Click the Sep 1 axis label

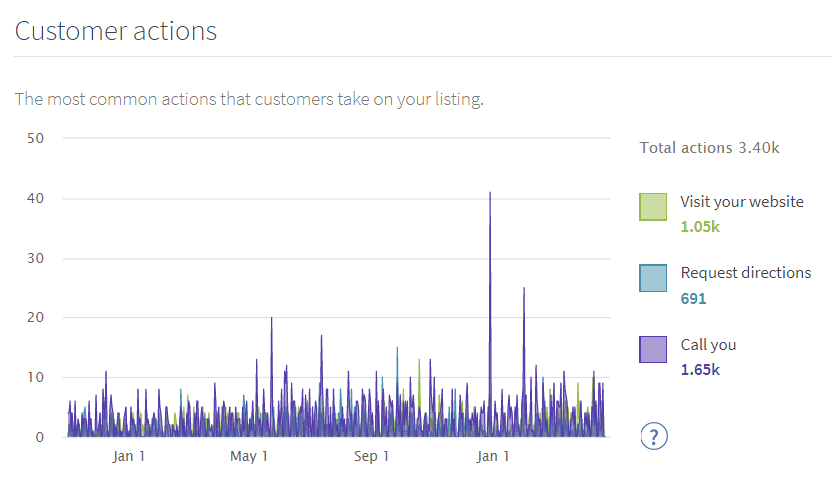[x=371, y=457]
